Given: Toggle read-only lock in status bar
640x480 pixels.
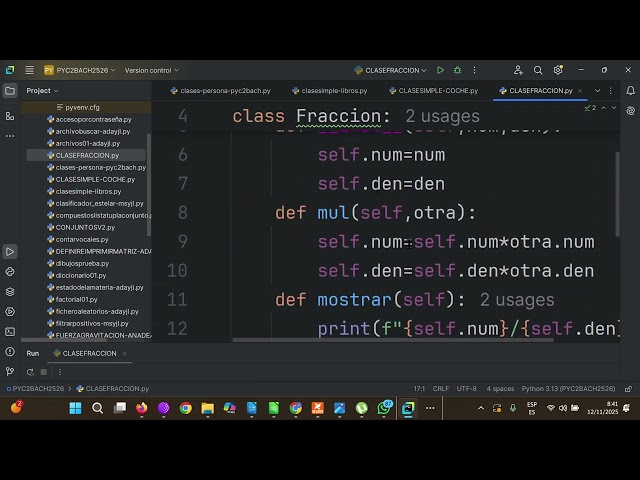Looking at the screenshot, I should point(629,389).
